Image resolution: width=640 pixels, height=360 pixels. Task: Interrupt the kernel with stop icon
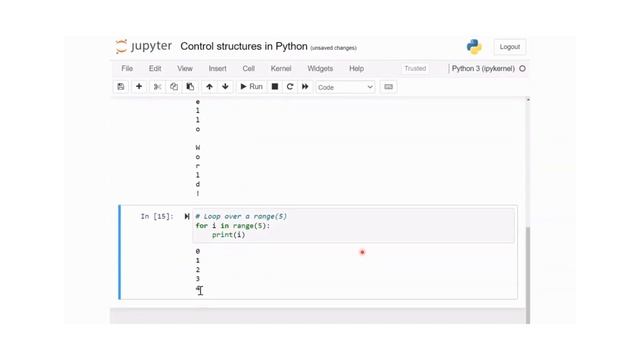click(275, 87)
